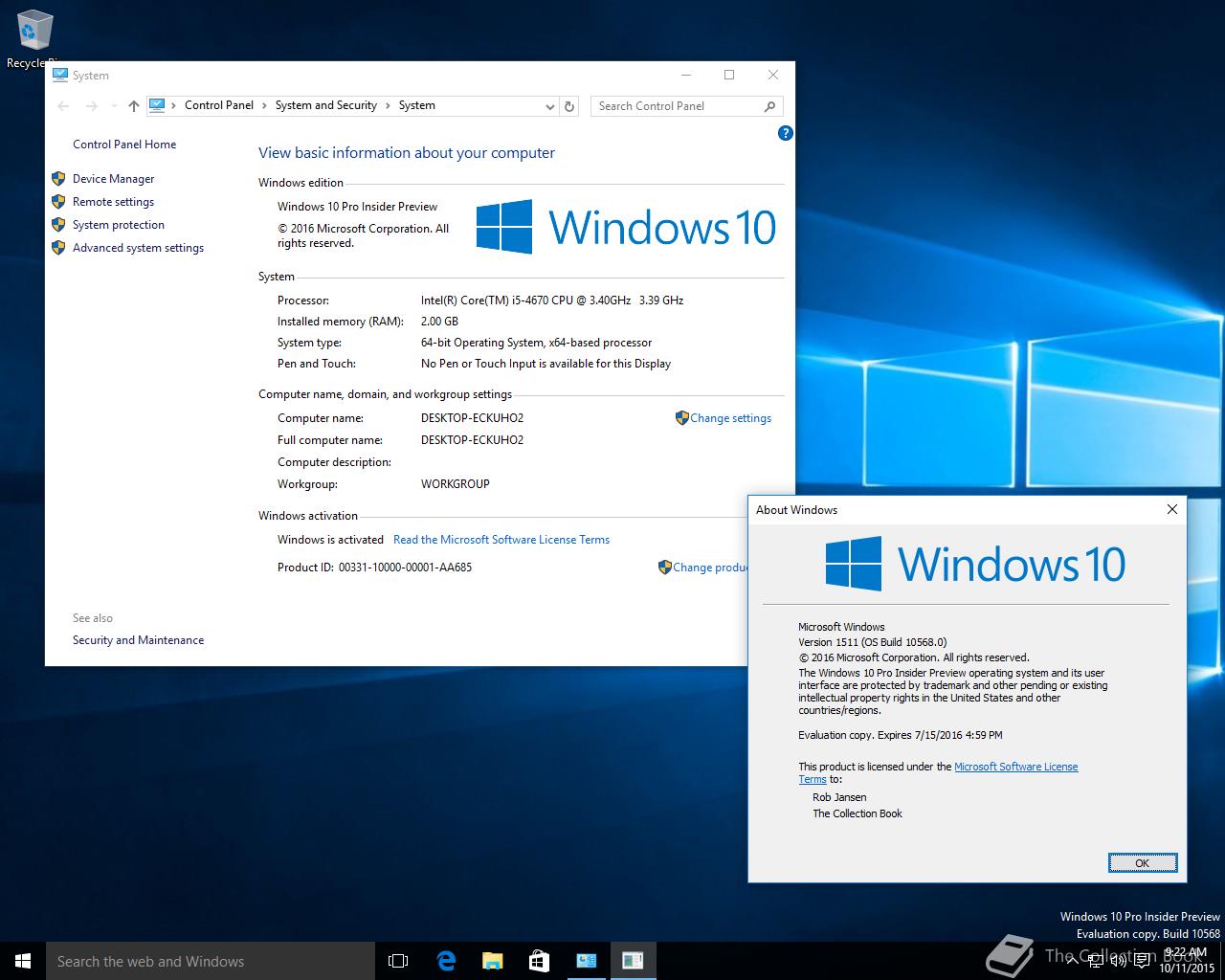The image size is (1225, 980).
Task: Switch to About Windows taskbar button
Action: coord(633,961)
